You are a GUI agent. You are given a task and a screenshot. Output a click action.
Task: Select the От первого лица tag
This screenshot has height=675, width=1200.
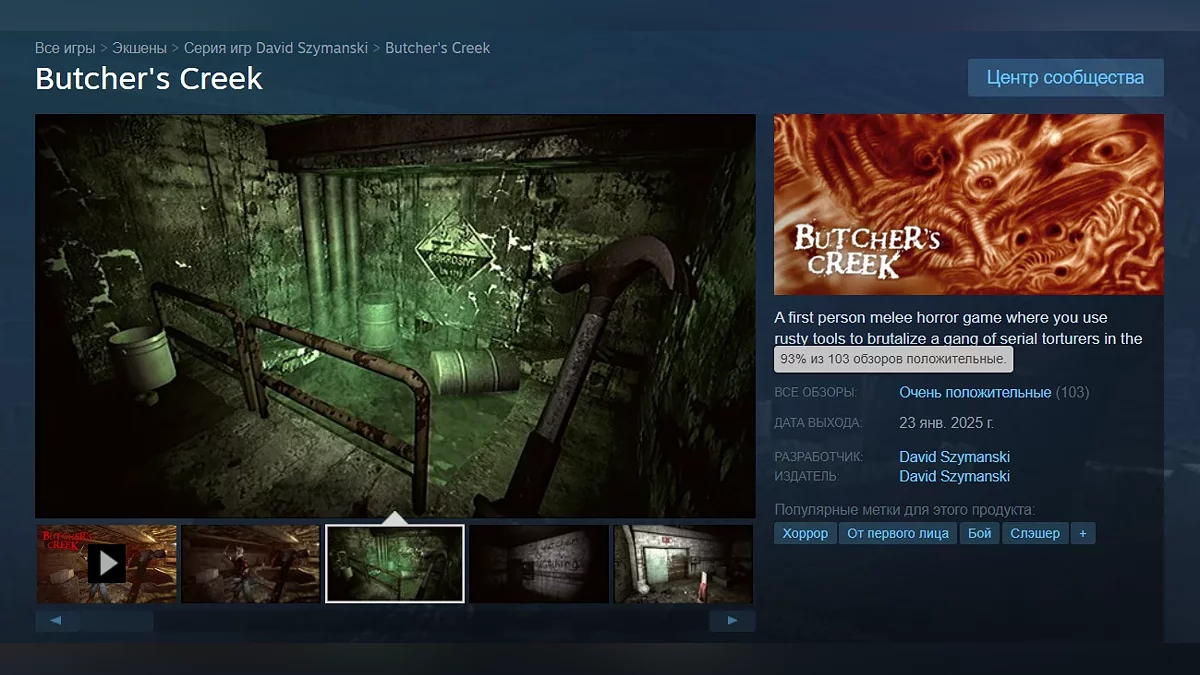[x=897, y=533]
